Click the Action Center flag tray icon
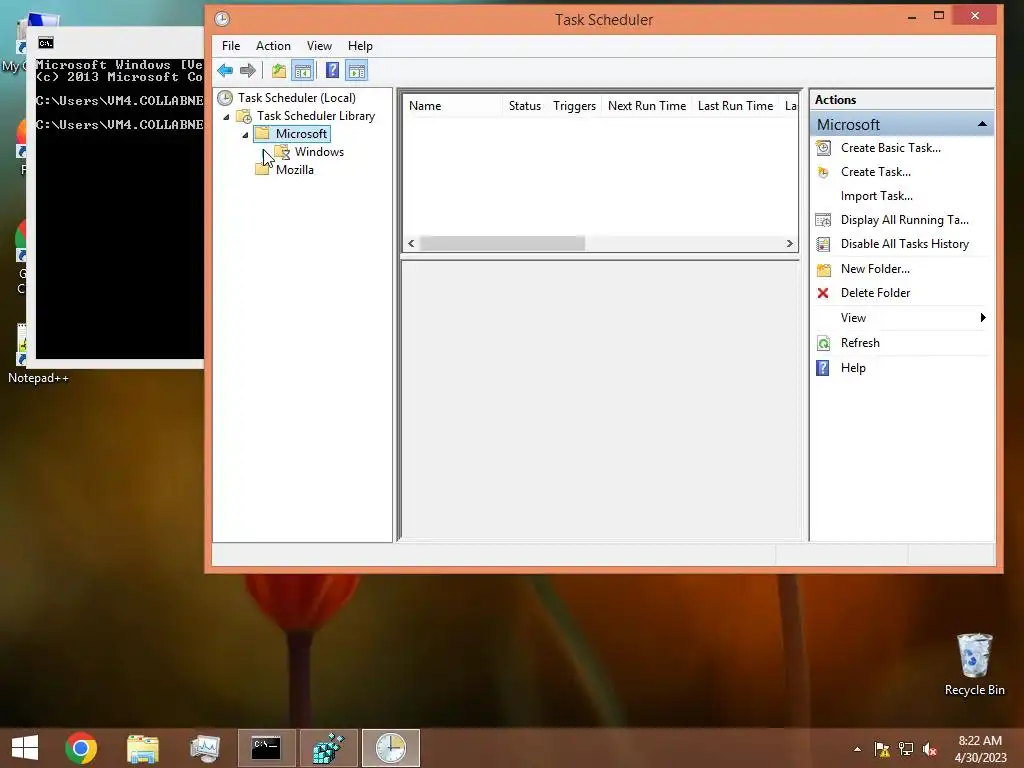This screenshot has width=1024, height=768. (x=882, y=749)
